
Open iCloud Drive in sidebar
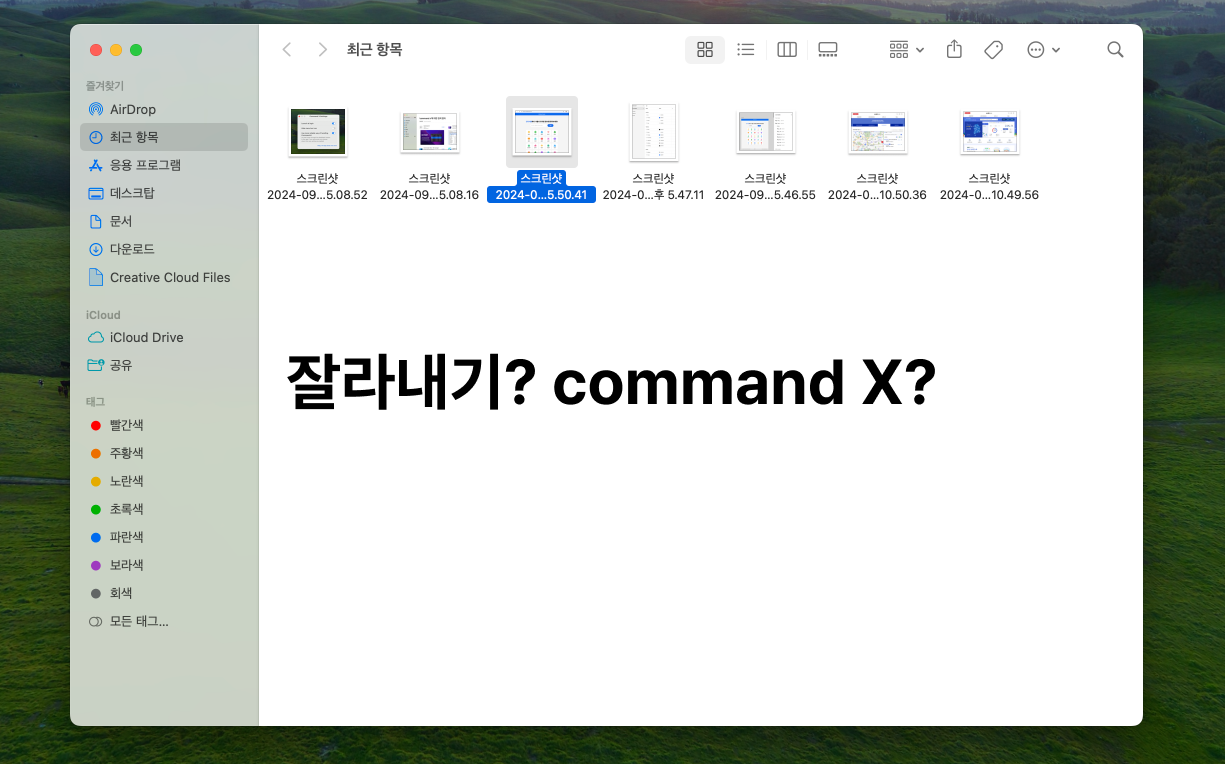point(164,337)
